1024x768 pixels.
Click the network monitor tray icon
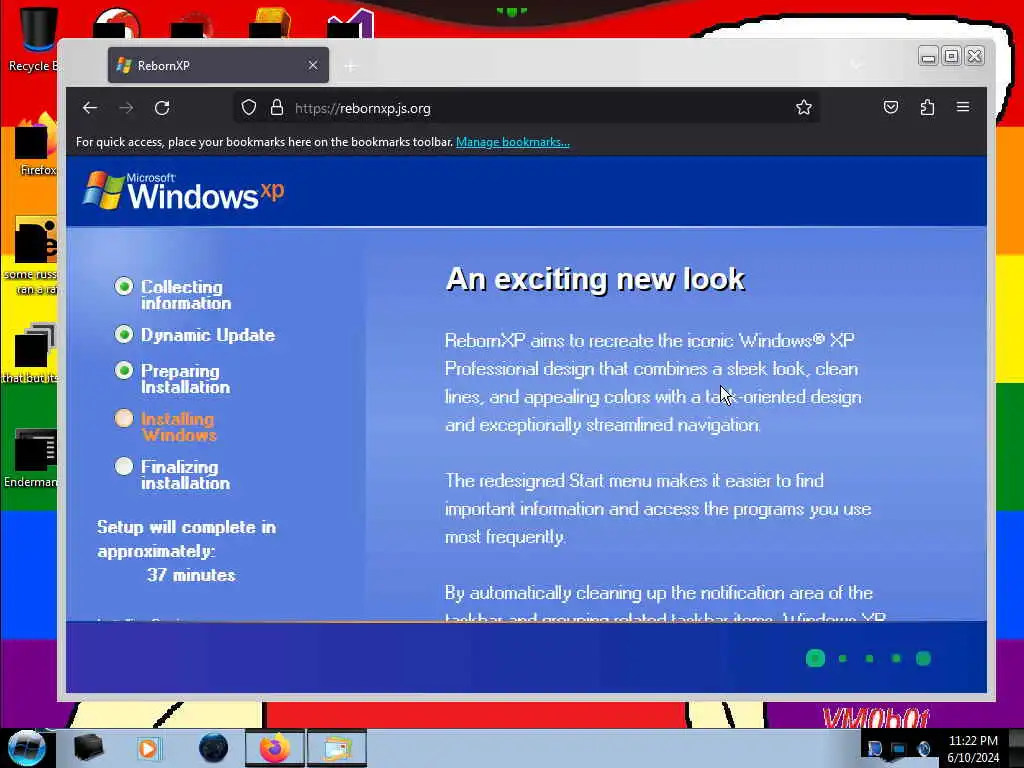click(899, 748)
